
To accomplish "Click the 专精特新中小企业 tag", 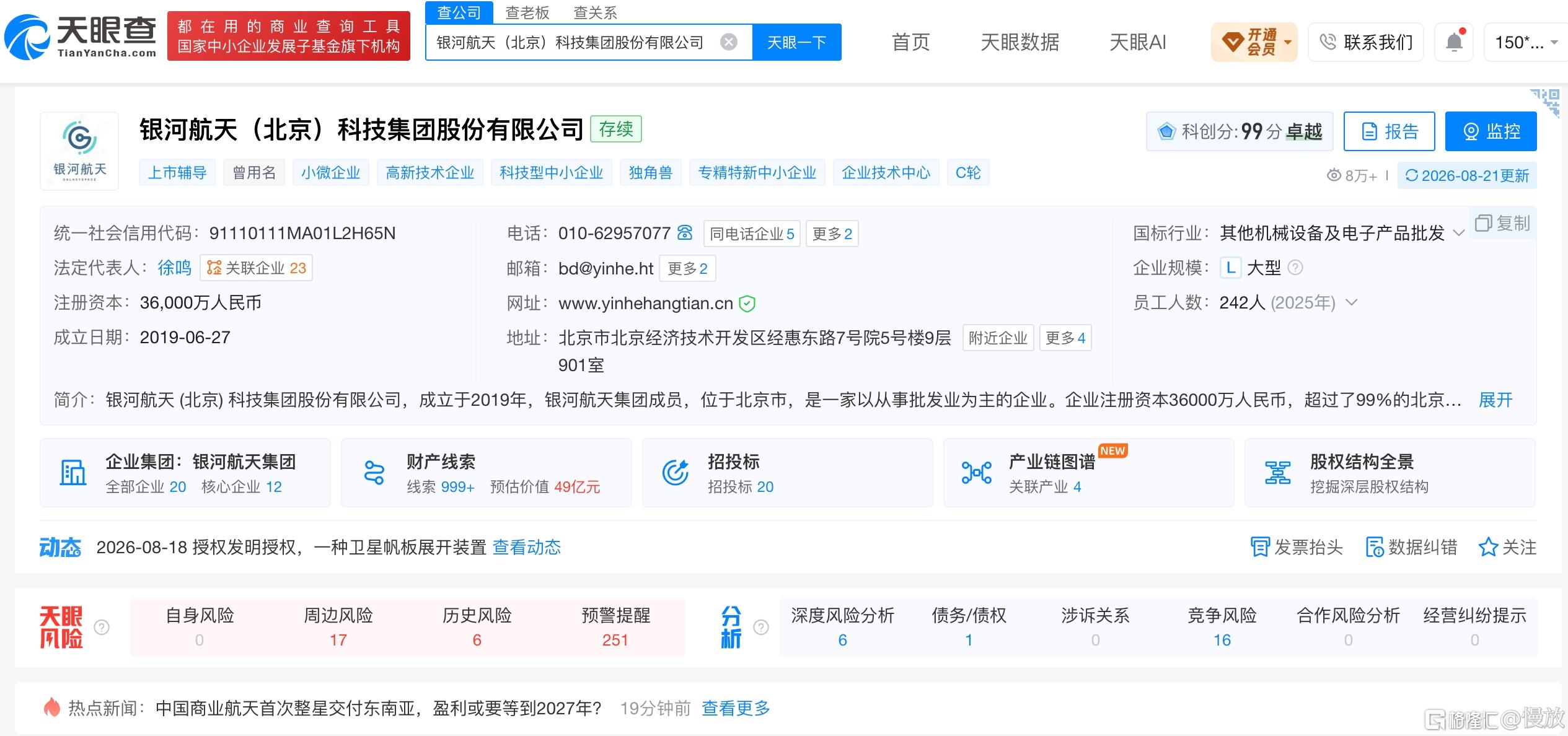I will pos(757,172).
